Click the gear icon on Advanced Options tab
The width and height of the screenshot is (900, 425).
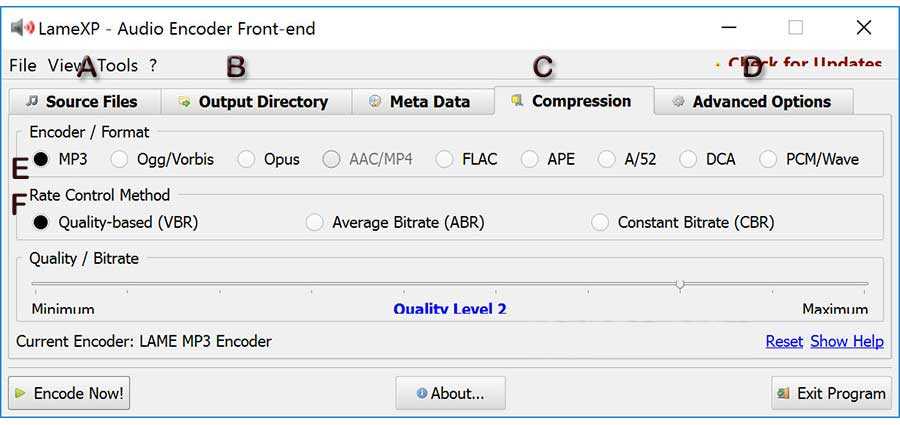click(678, 102)
